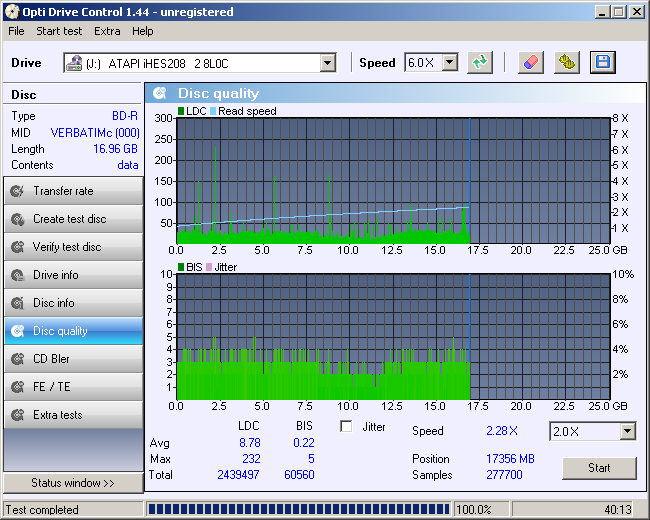
Task: Click the drive icon in Drive combo box
Action: pos(74,63)
